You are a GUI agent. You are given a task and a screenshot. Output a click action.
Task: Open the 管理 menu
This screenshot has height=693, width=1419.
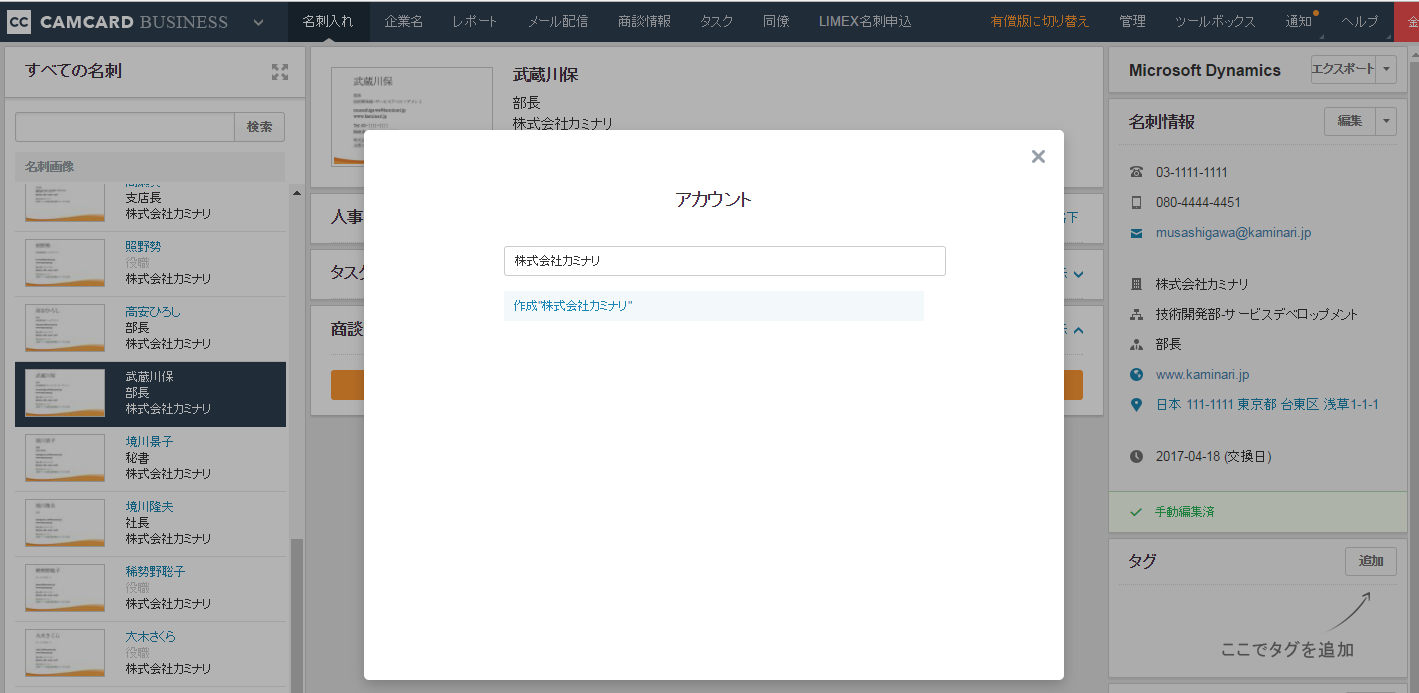pos(1133,21)
